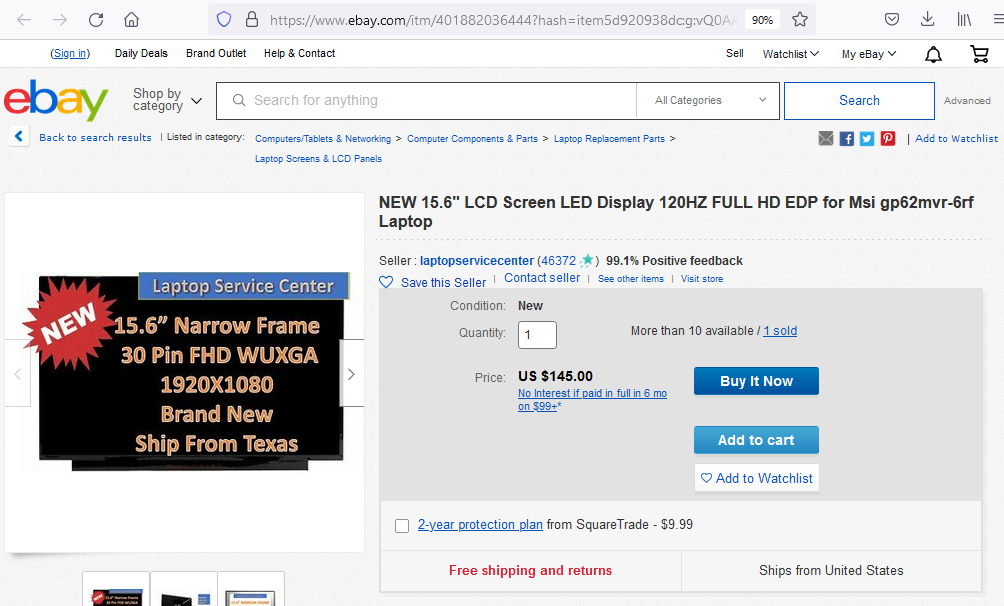Share listing on Pinterest icon

click(x=887, y=138)
